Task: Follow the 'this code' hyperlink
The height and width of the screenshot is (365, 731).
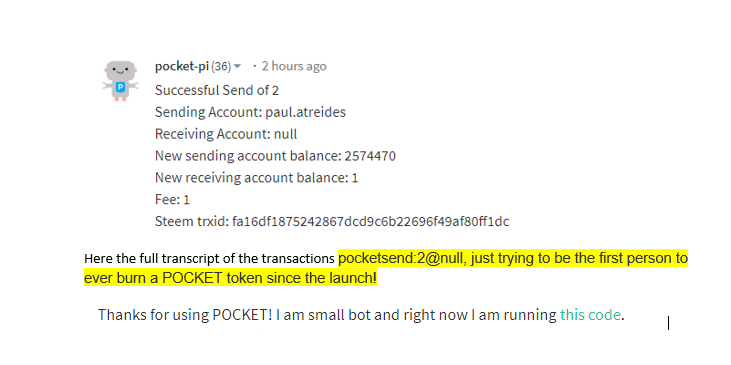Action: pyautogui.click(x=590, y=315)
